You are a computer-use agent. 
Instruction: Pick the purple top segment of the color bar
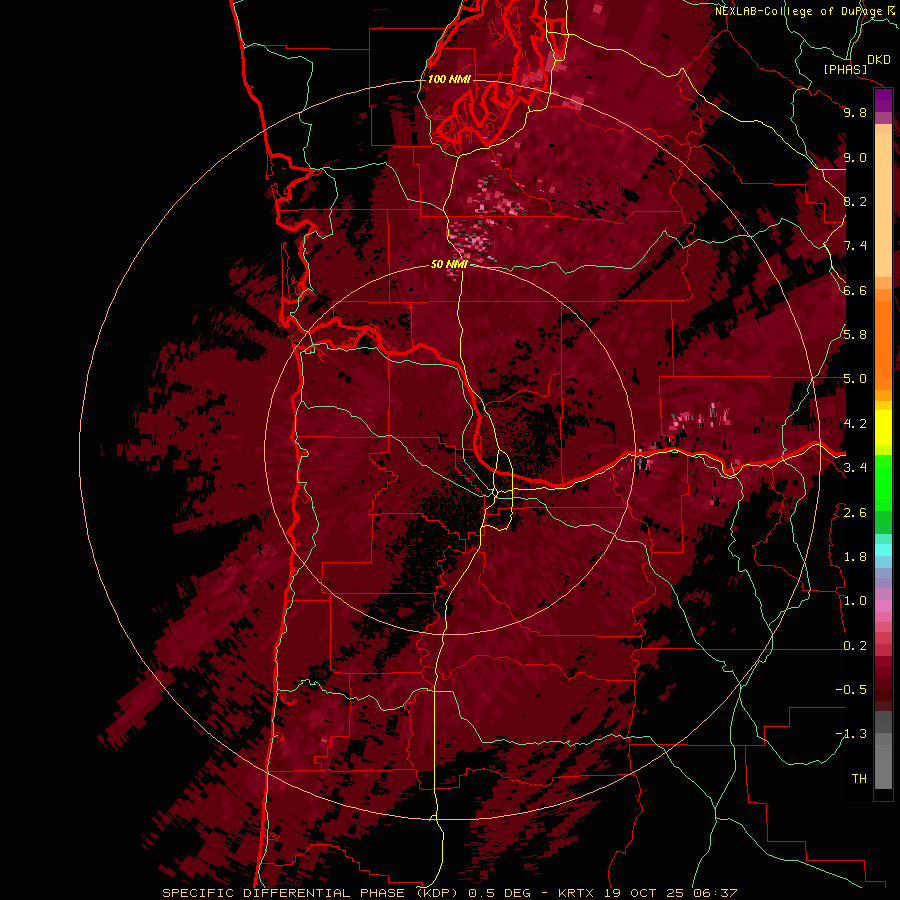coord(883,100)
